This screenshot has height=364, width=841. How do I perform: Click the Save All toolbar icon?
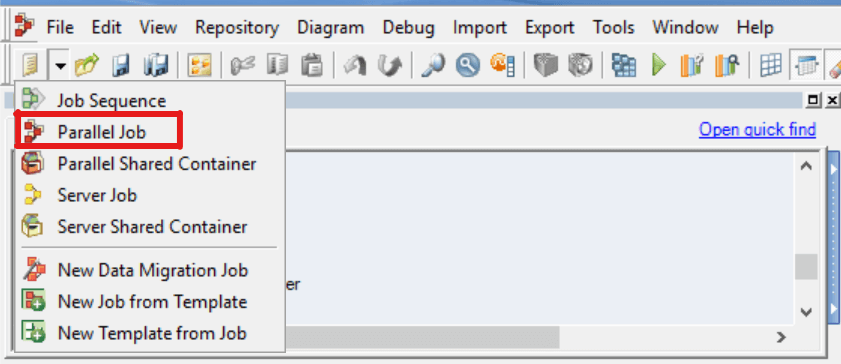pyautogui.click(x=156, y=66)
